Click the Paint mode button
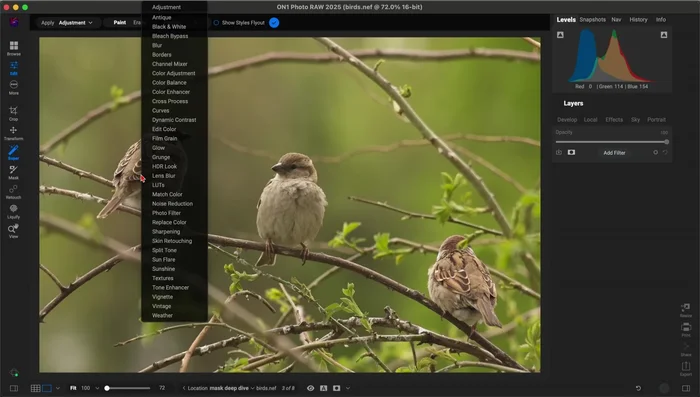 120,22
